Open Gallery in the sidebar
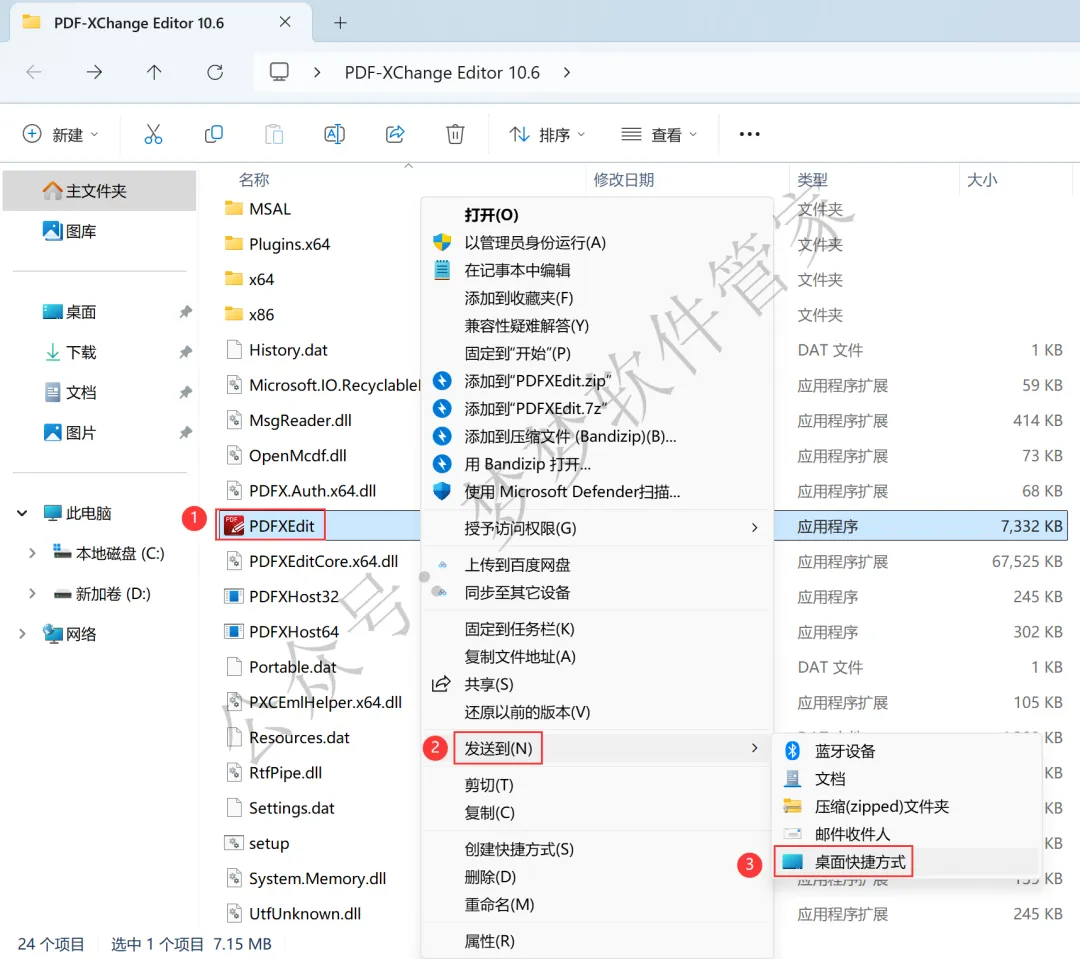 [70, 231]
